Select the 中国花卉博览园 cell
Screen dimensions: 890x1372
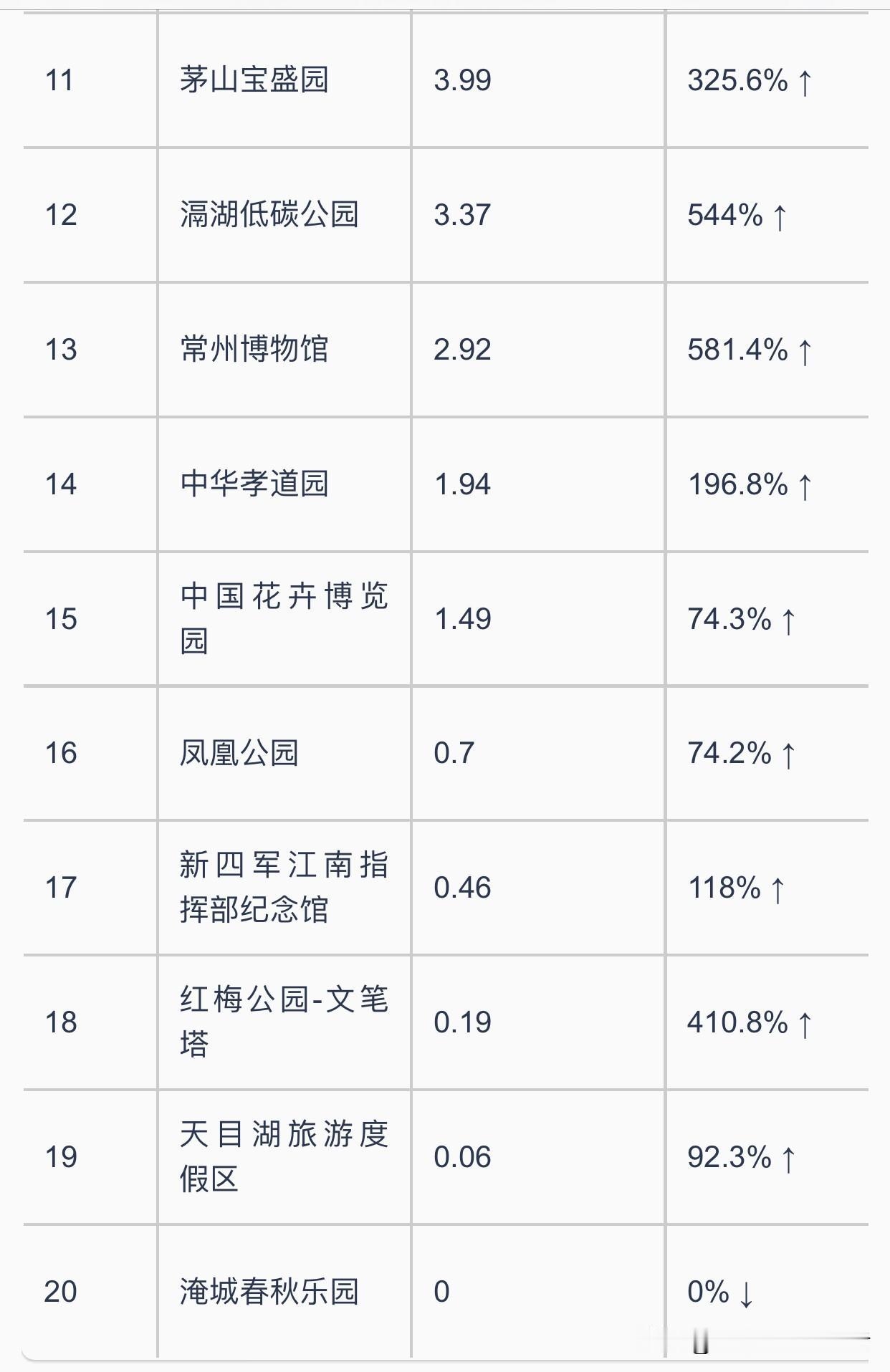click(x=284, y=618)
